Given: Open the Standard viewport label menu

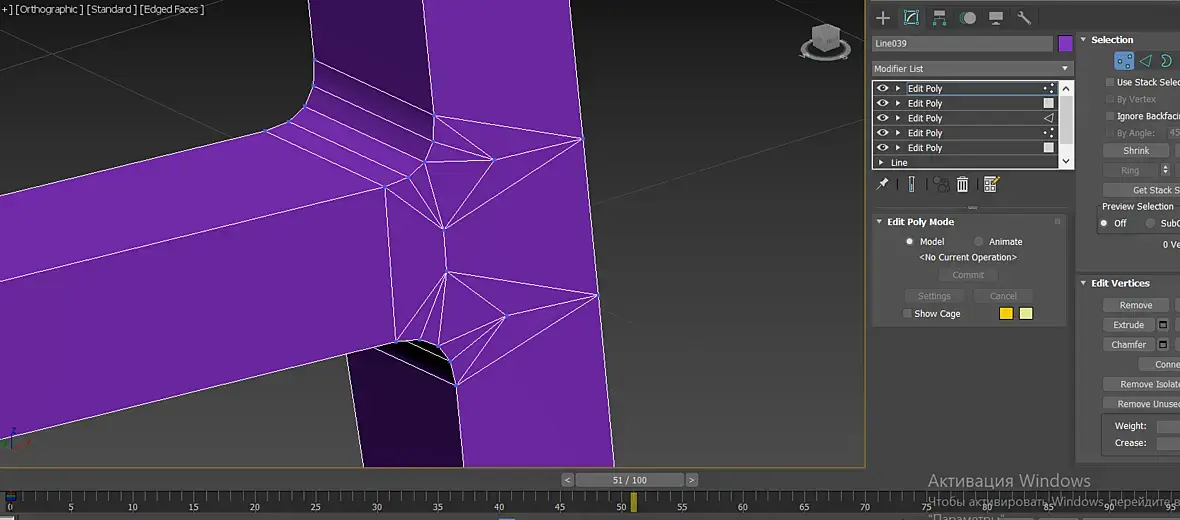Looking at the screenshot, I should [112, 9].
